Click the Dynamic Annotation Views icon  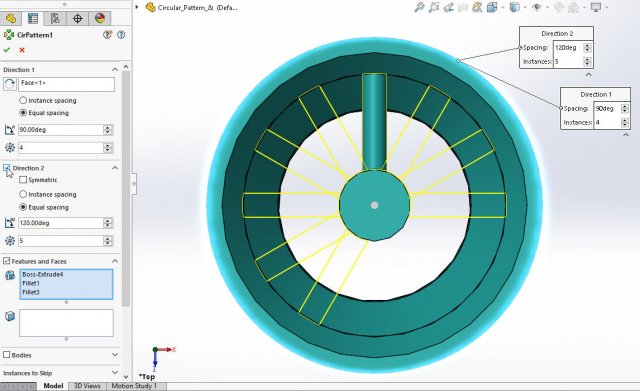(x=477, y=7)
